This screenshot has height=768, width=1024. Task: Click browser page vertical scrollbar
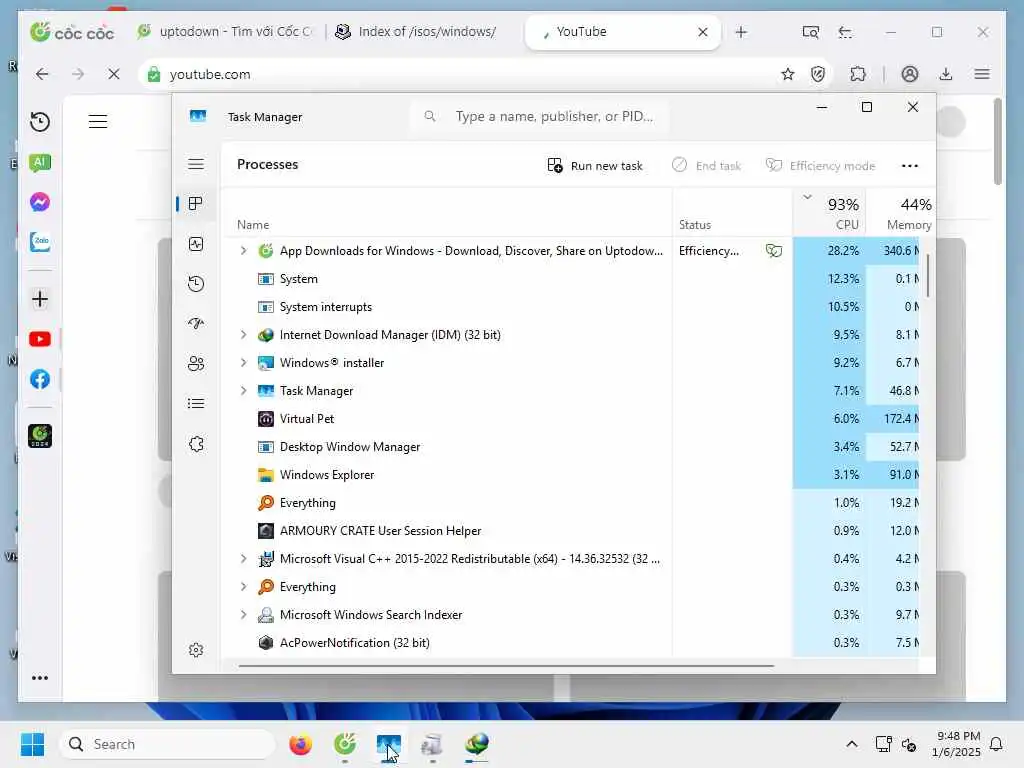tap(997, 141)
